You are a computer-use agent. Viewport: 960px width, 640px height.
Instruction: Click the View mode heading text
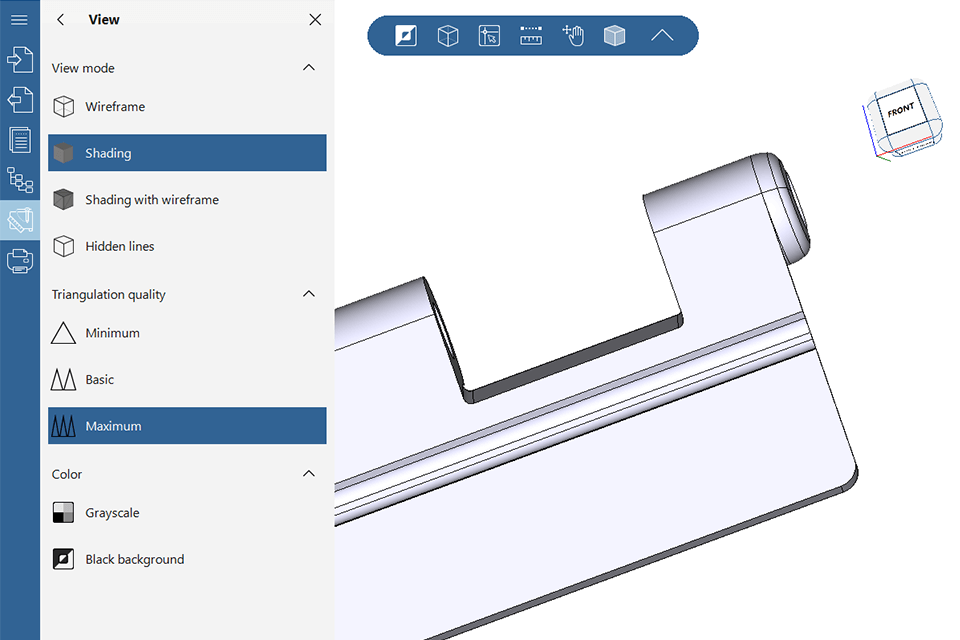[83, 68]
